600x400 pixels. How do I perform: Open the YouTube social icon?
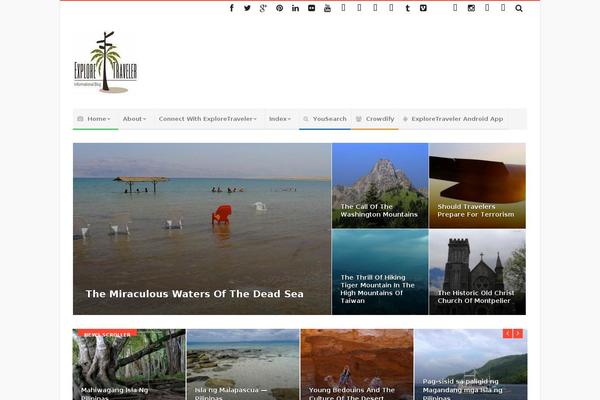pos(328,8)
